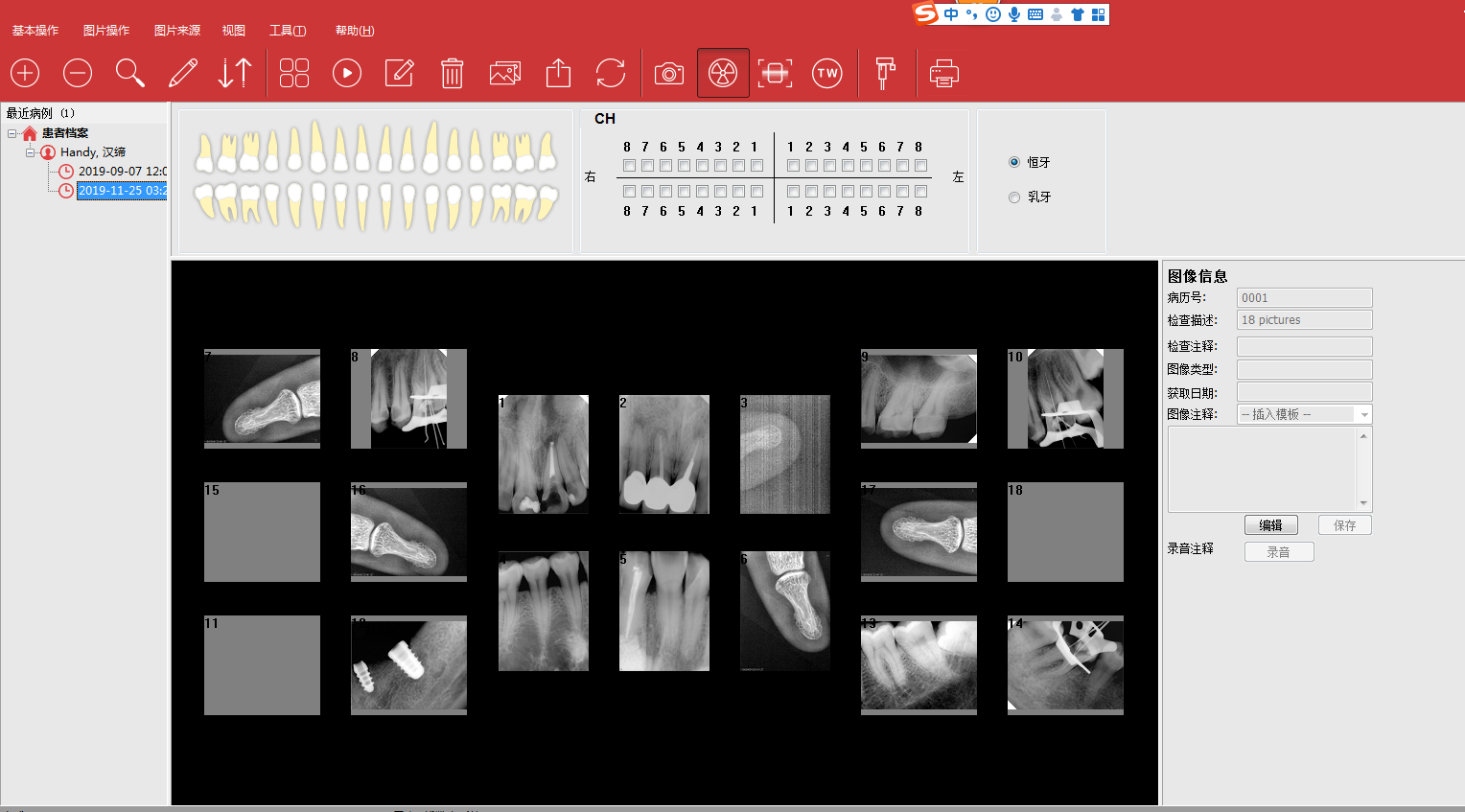Click the sort up-down arrows icon
1465x812 pixels.
tap(235, 73)
